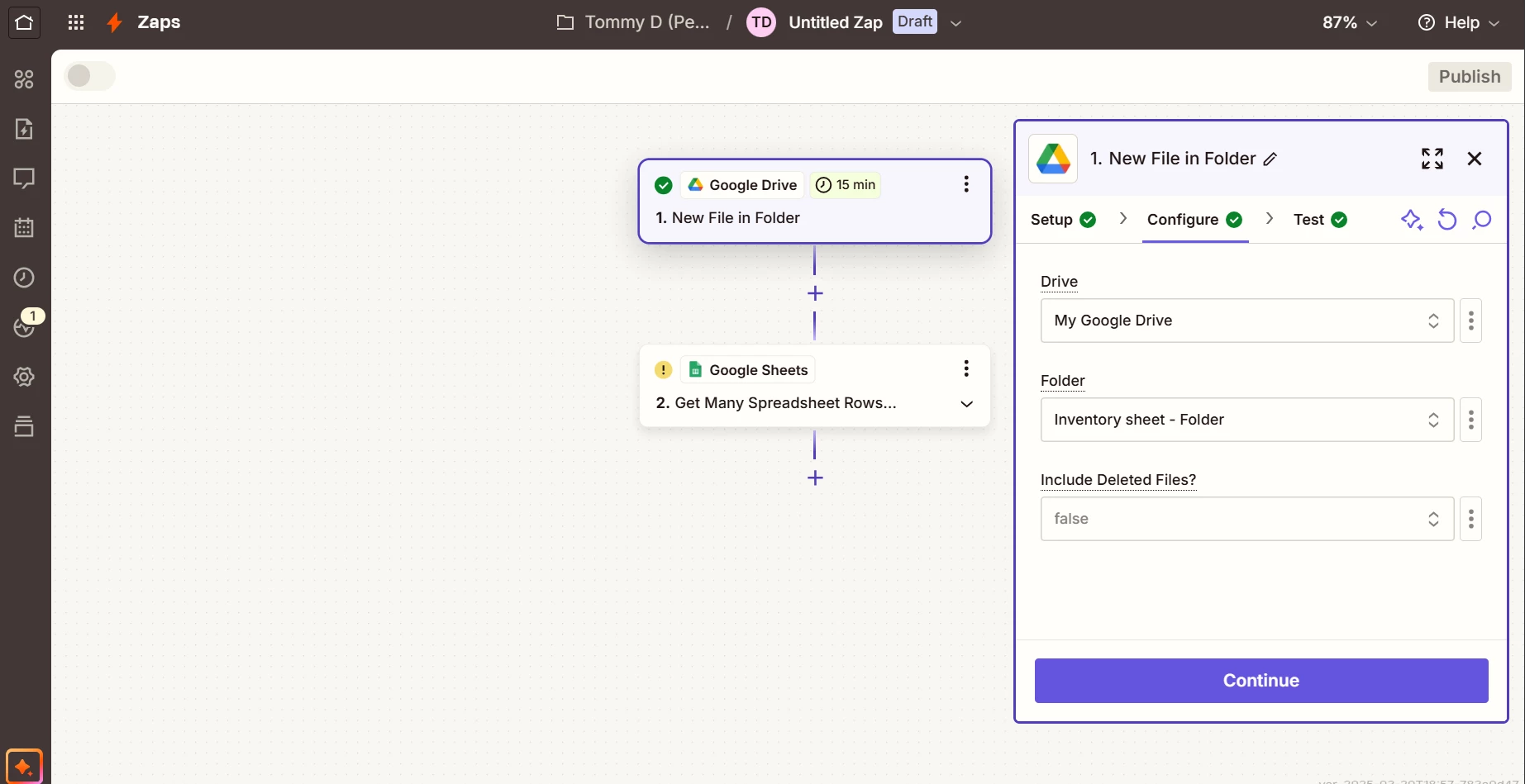The height and width of the screenshot is (784, 1525).
Task: Open Folder field three-dot options
Action: (x=1471, y=420)
